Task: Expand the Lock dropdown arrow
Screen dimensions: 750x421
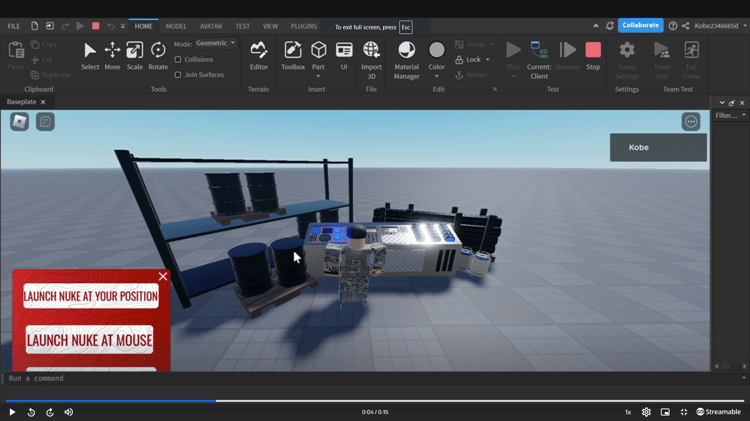Action: [x=488, y=60]
